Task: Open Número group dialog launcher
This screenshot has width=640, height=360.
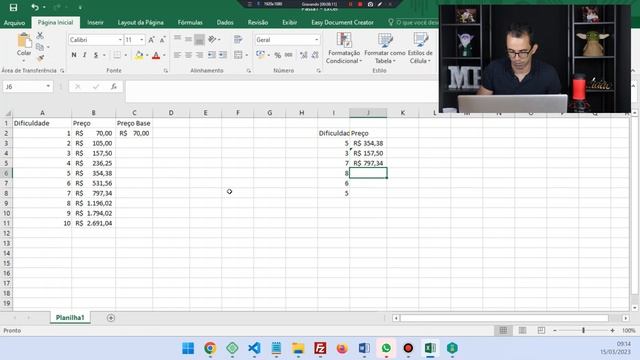Action: click(319, 71)
